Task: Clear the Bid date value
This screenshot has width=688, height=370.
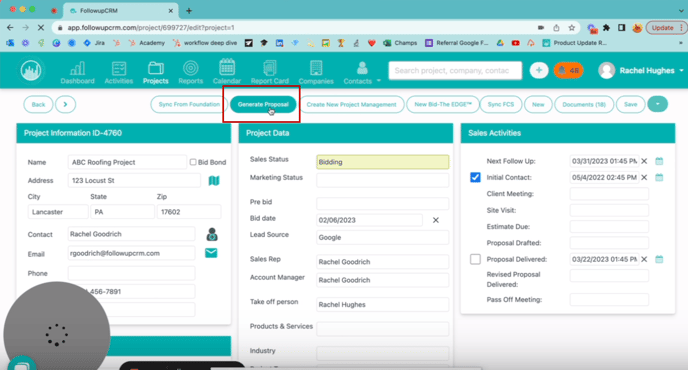Action: click(x=436, y=220)
